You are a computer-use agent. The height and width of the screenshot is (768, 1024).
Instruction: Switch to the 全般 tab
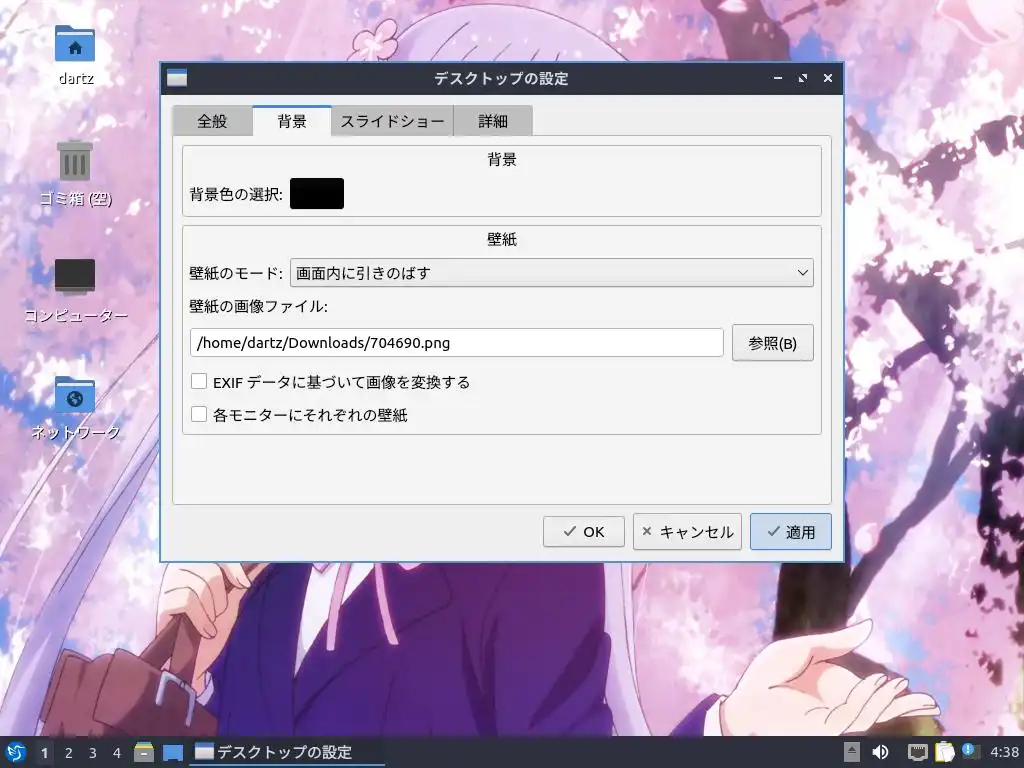click(x=212, y=121)
